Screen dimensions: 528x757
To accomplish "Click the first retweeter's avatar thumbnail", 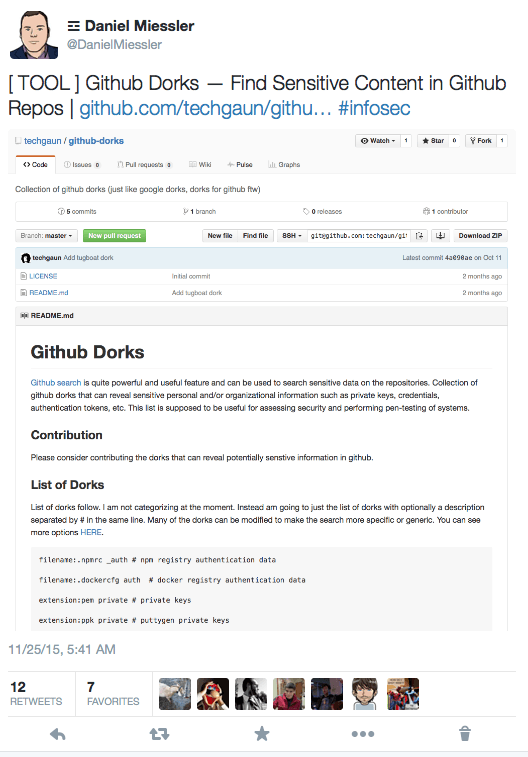I will pyautogui.click(x=175, y=694).
